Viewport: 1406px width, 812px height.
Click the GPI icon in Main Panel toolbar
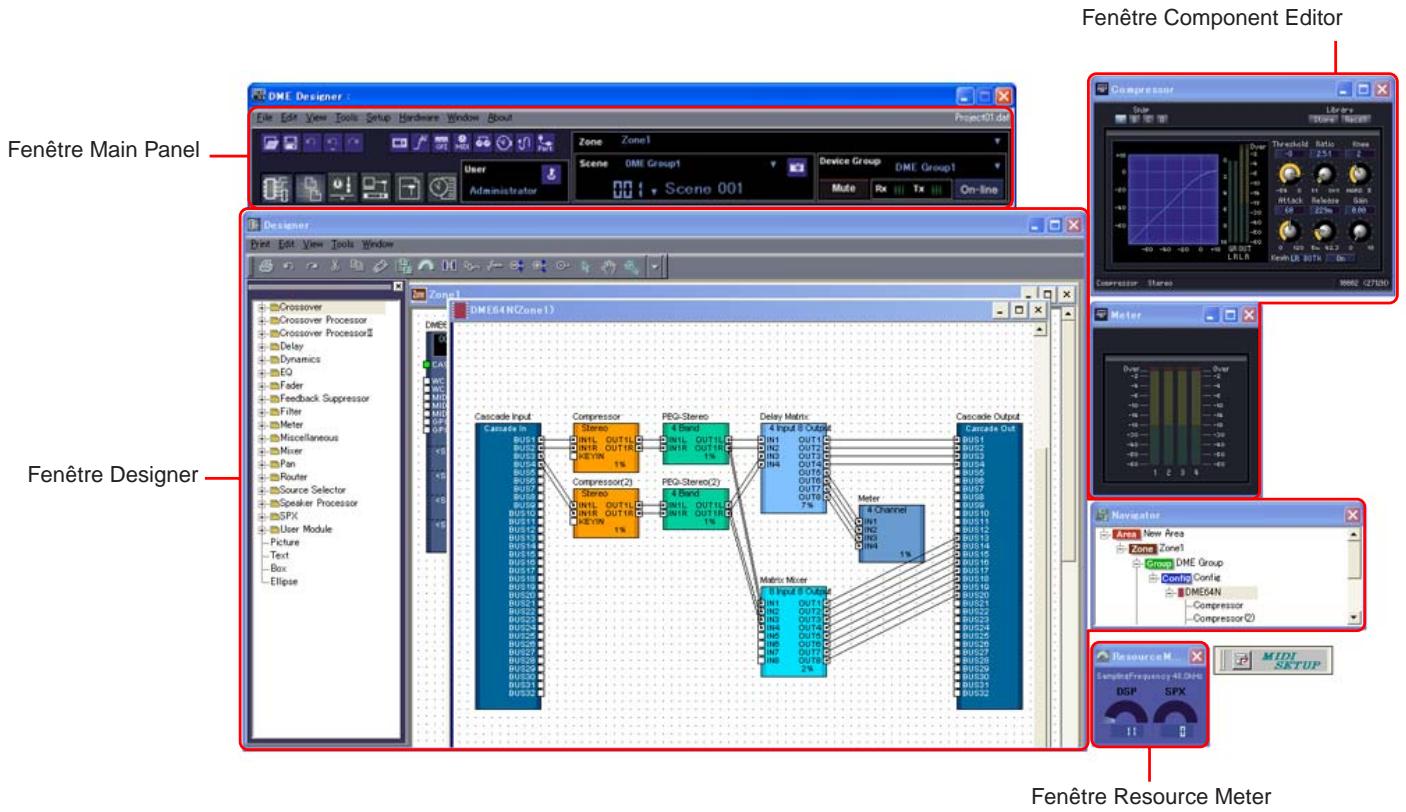point(440,143)
